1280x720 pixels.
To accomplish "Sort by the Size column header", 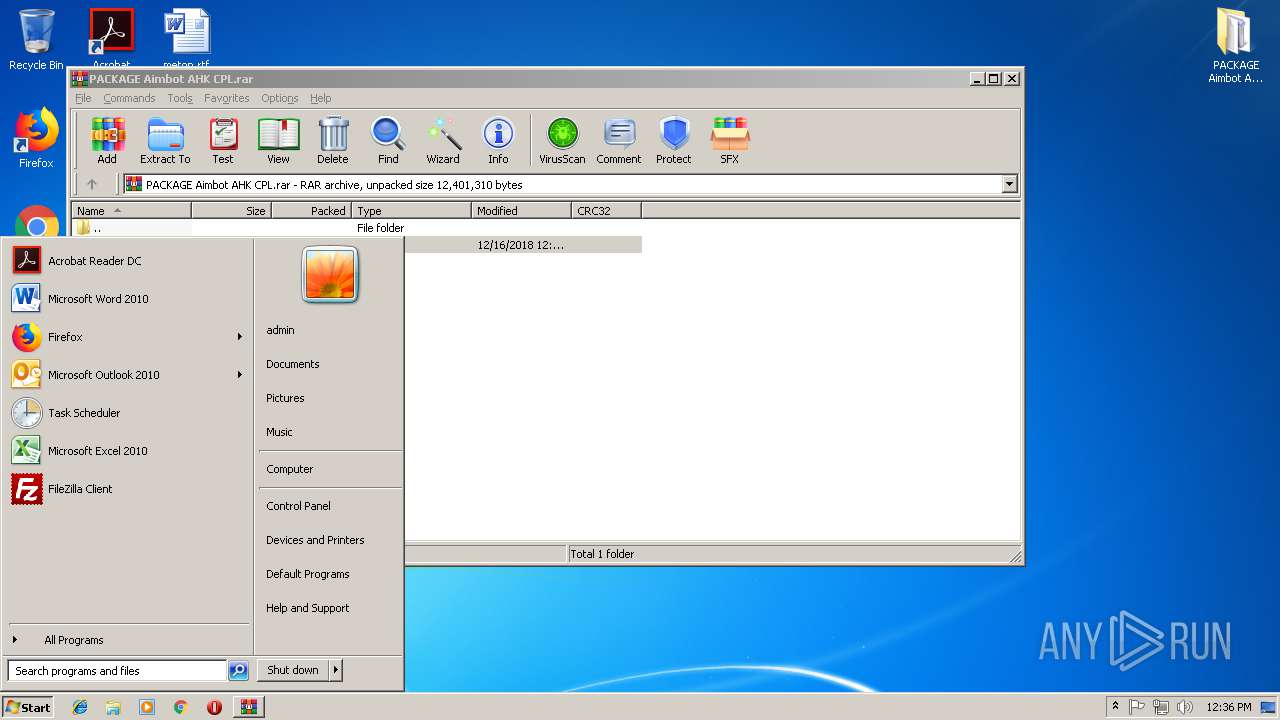I will [231, 211].
